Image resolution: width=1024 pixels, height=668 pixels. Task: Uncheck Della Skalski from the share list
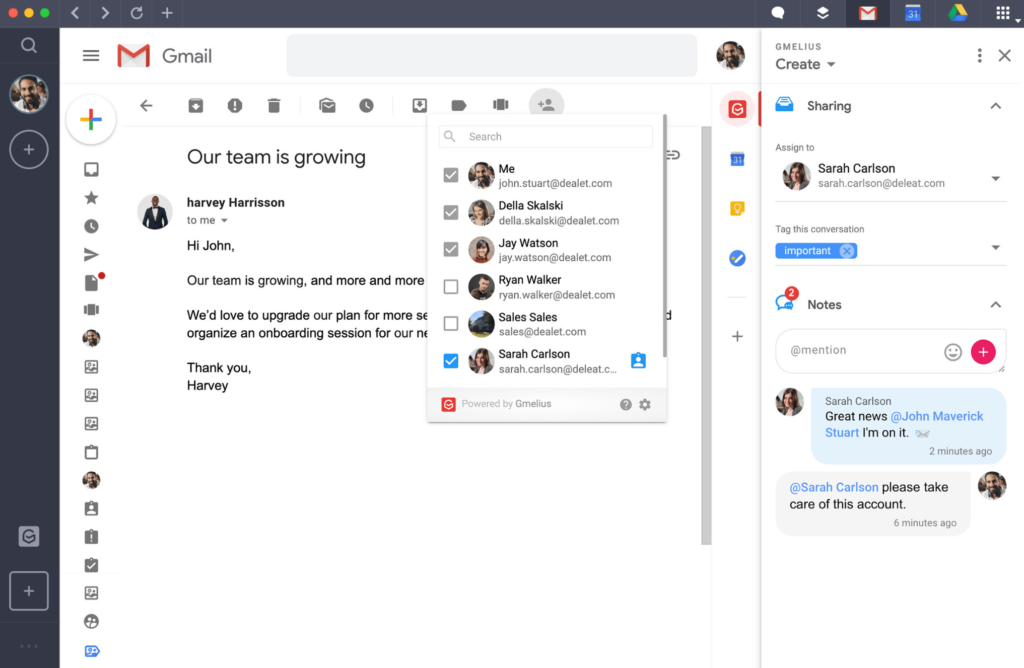tap(451, 212)
